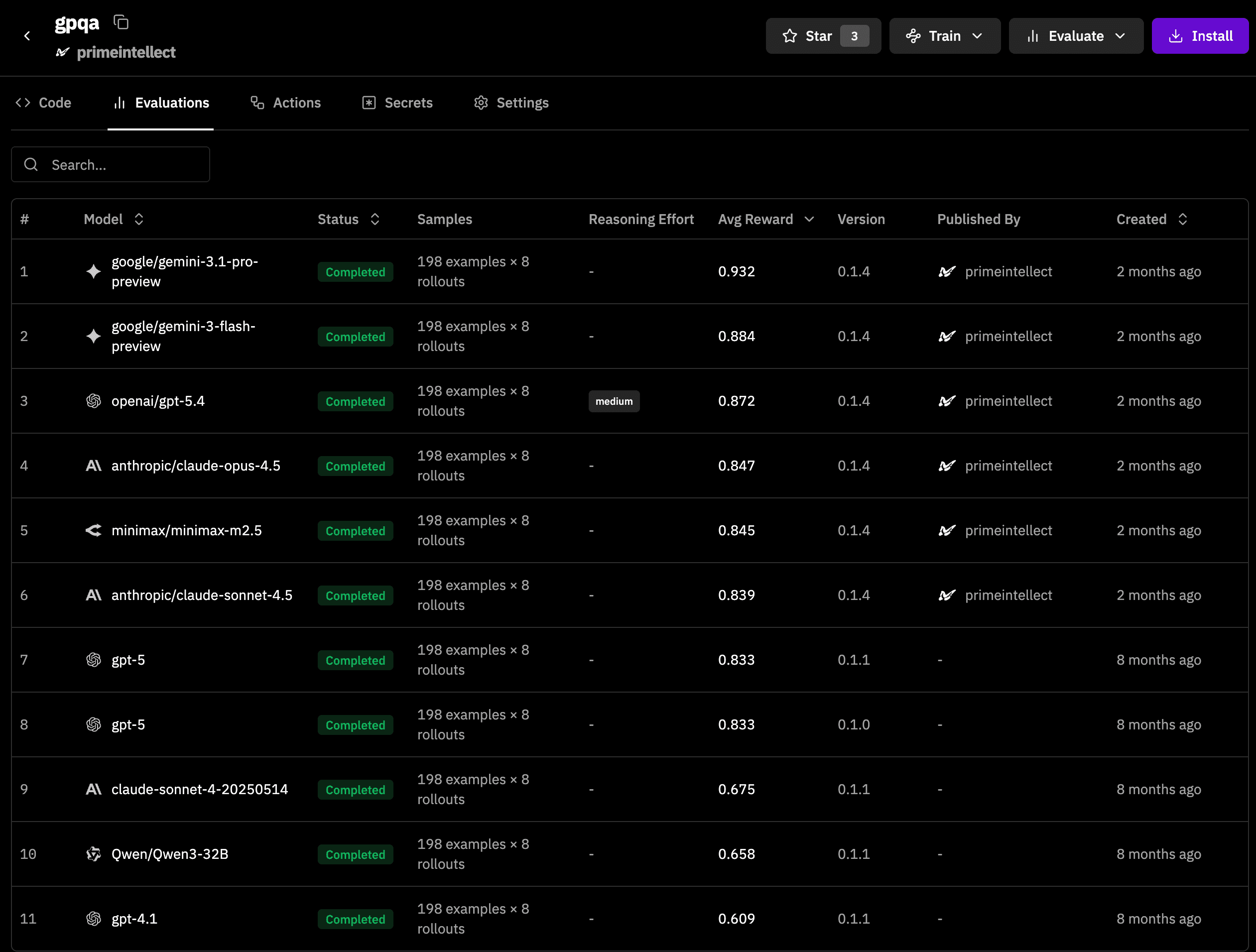Screen dimensions: 1256x952
Task: Click the OpenAI icon in row 8 gpt-5
Action: 94,724
